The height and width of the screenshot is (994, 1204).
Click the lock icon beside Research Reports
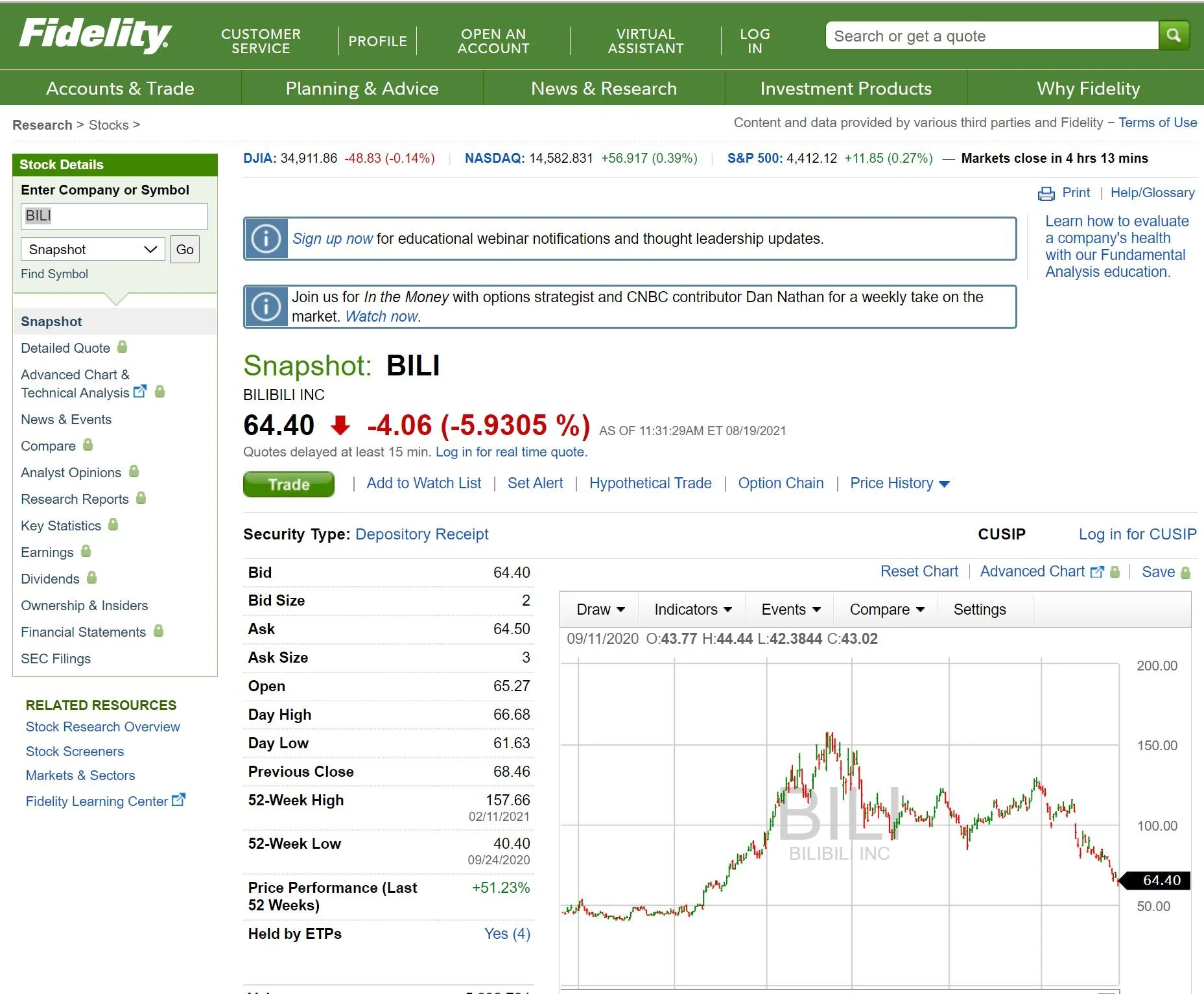141,498
